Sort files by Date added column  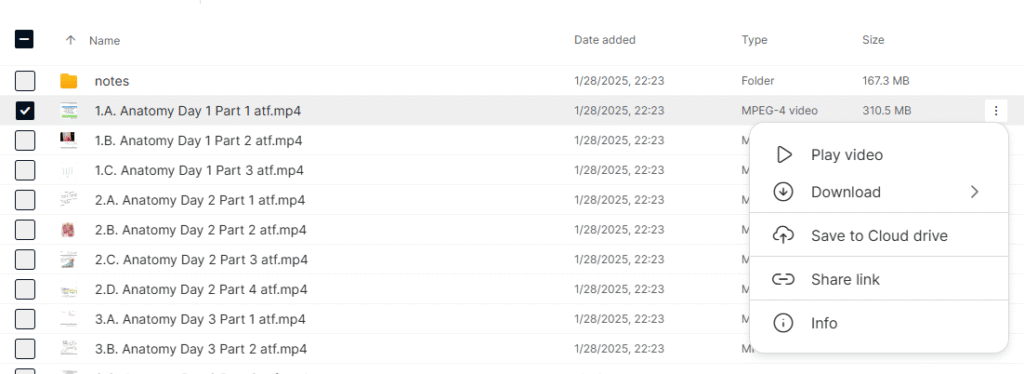click(x=605, y=40)
